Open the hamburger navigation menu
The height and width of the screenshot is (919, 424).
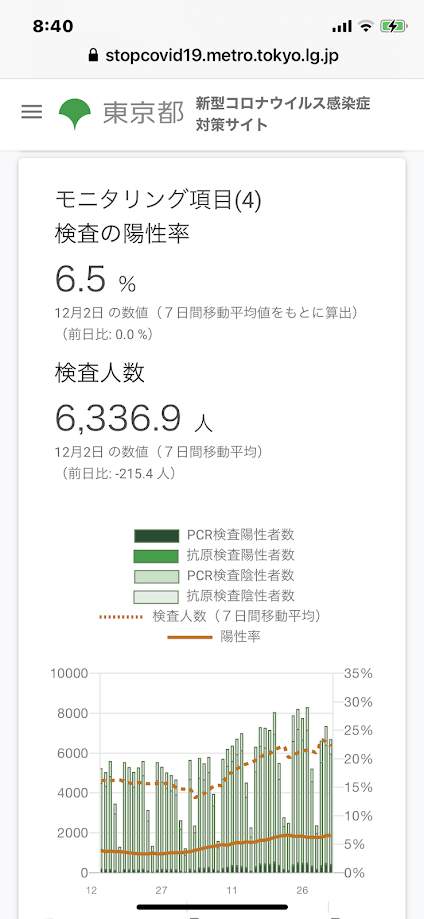[32, 112]
